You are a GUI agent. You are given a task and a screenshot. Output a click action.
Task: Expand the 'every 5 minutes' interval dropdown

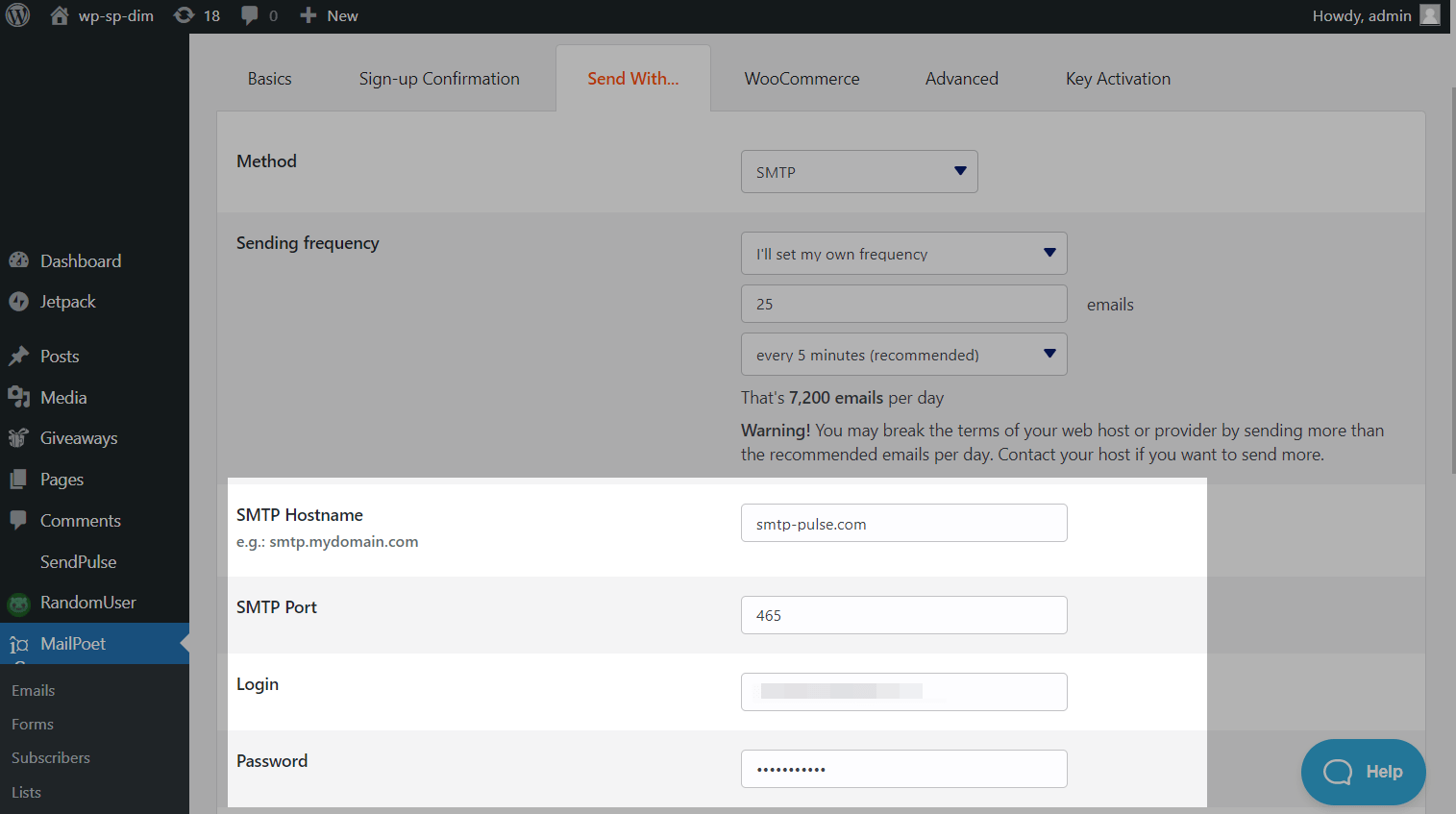click(x=903, y=355)
